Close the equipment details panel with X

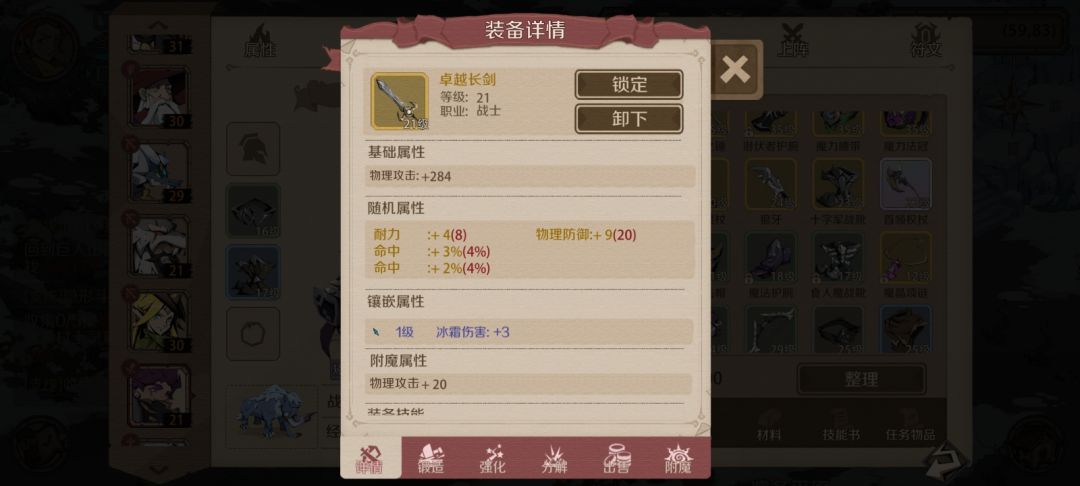(735, 70)
